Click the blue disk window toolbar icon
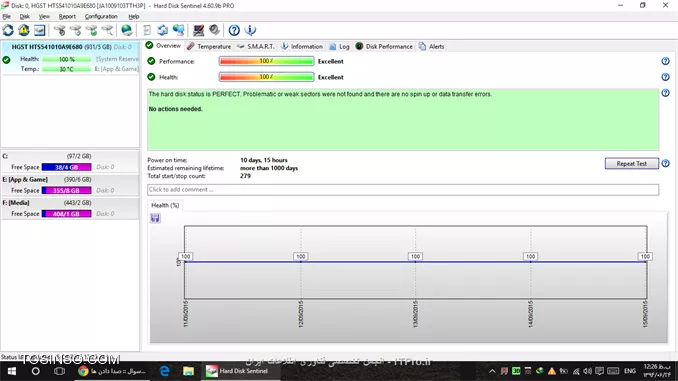The width and height of the screenshot is (678, 381). click(x=39, y=30)
